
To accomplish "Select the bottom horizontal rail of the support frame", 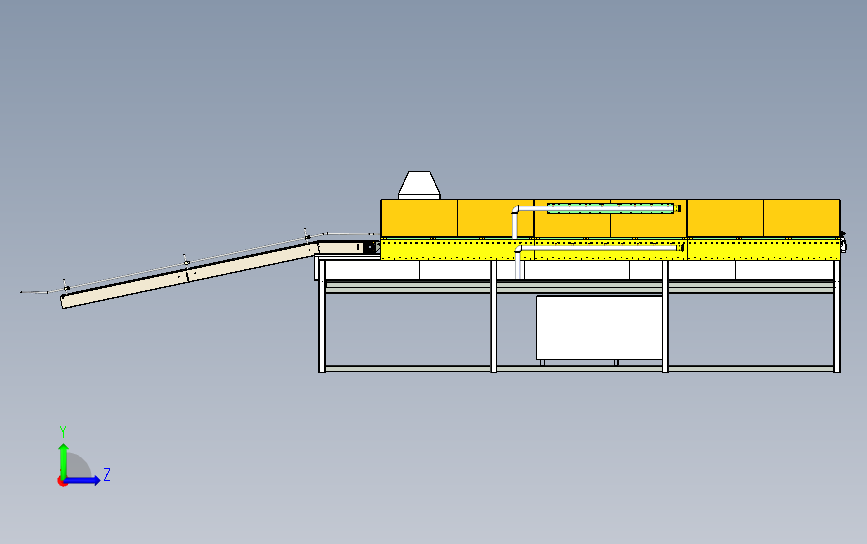I will click(x=579, y=368).
